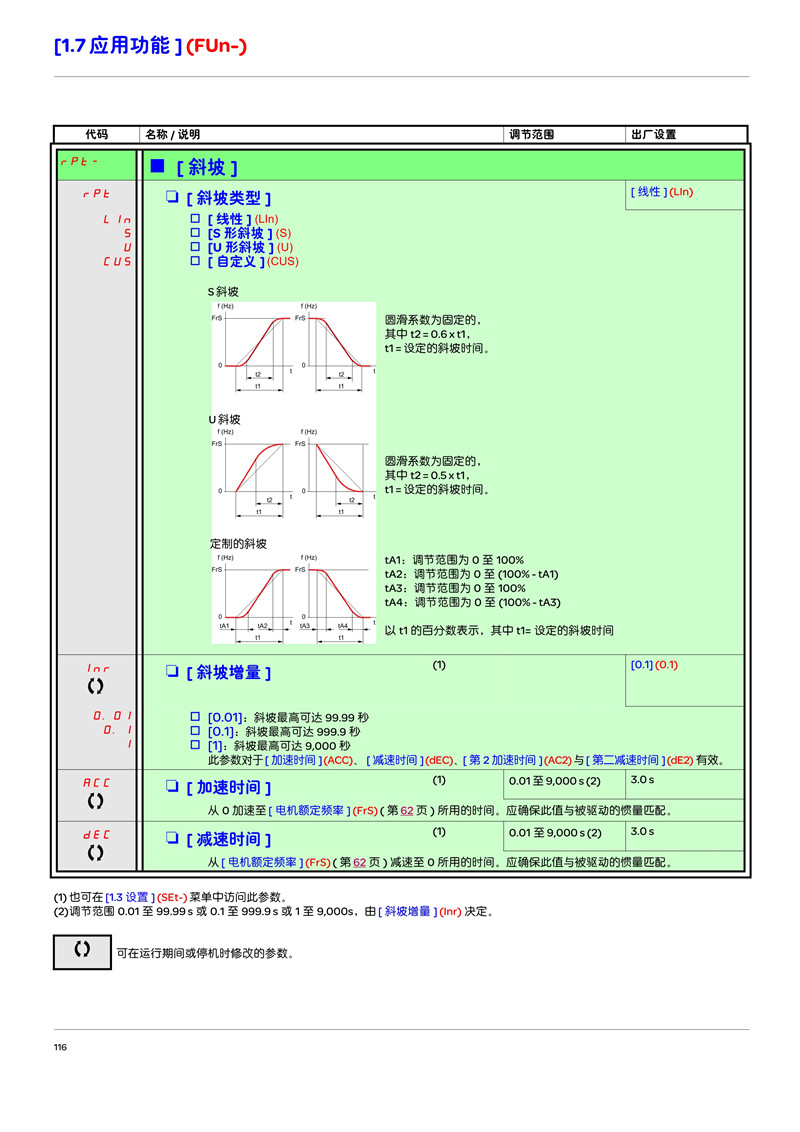Click the square bullet before [自定义] (CUS)
The height and width of the screenshot is (1132, 800).
click(x=195, y=261)
